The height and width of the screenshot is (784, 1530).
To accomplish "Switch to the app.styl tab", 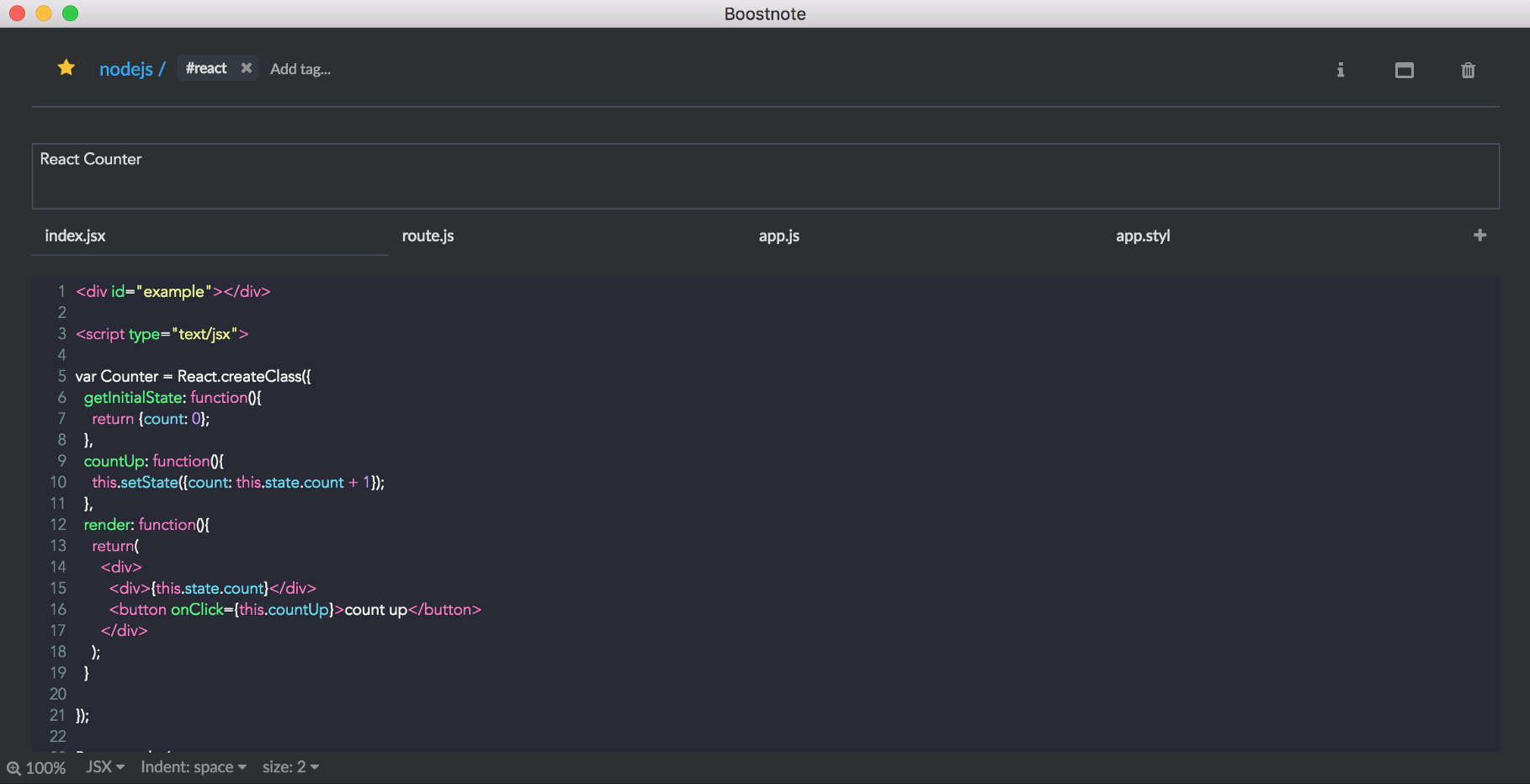I will click(1281, 236).
